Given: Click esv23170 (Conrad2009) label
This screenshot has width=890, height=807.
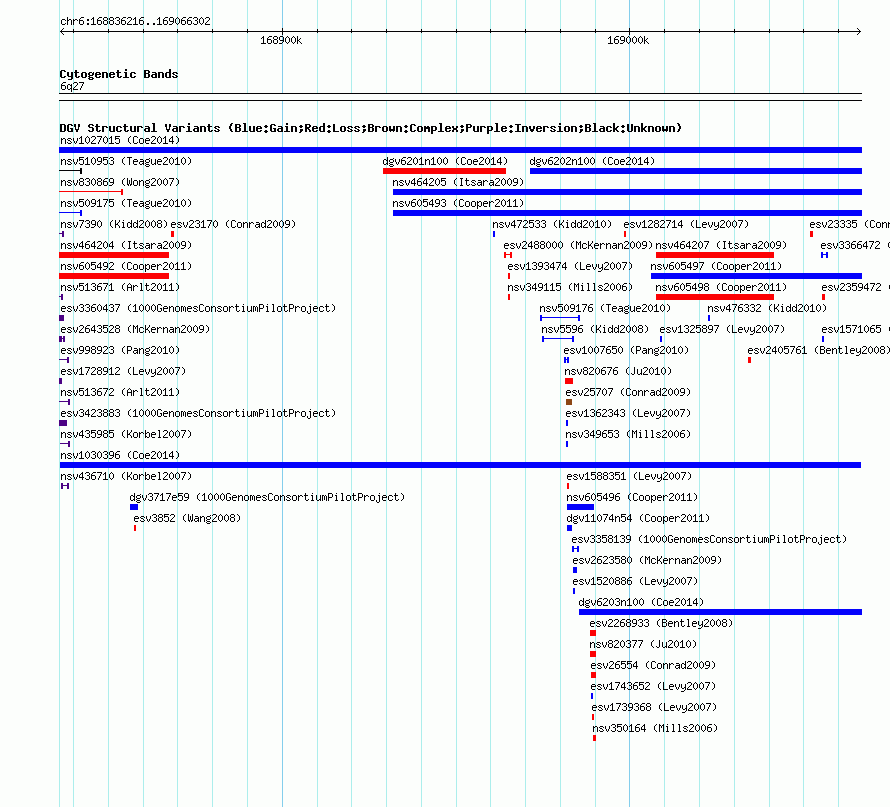Looking at the screenshot, I should (233, 224).
